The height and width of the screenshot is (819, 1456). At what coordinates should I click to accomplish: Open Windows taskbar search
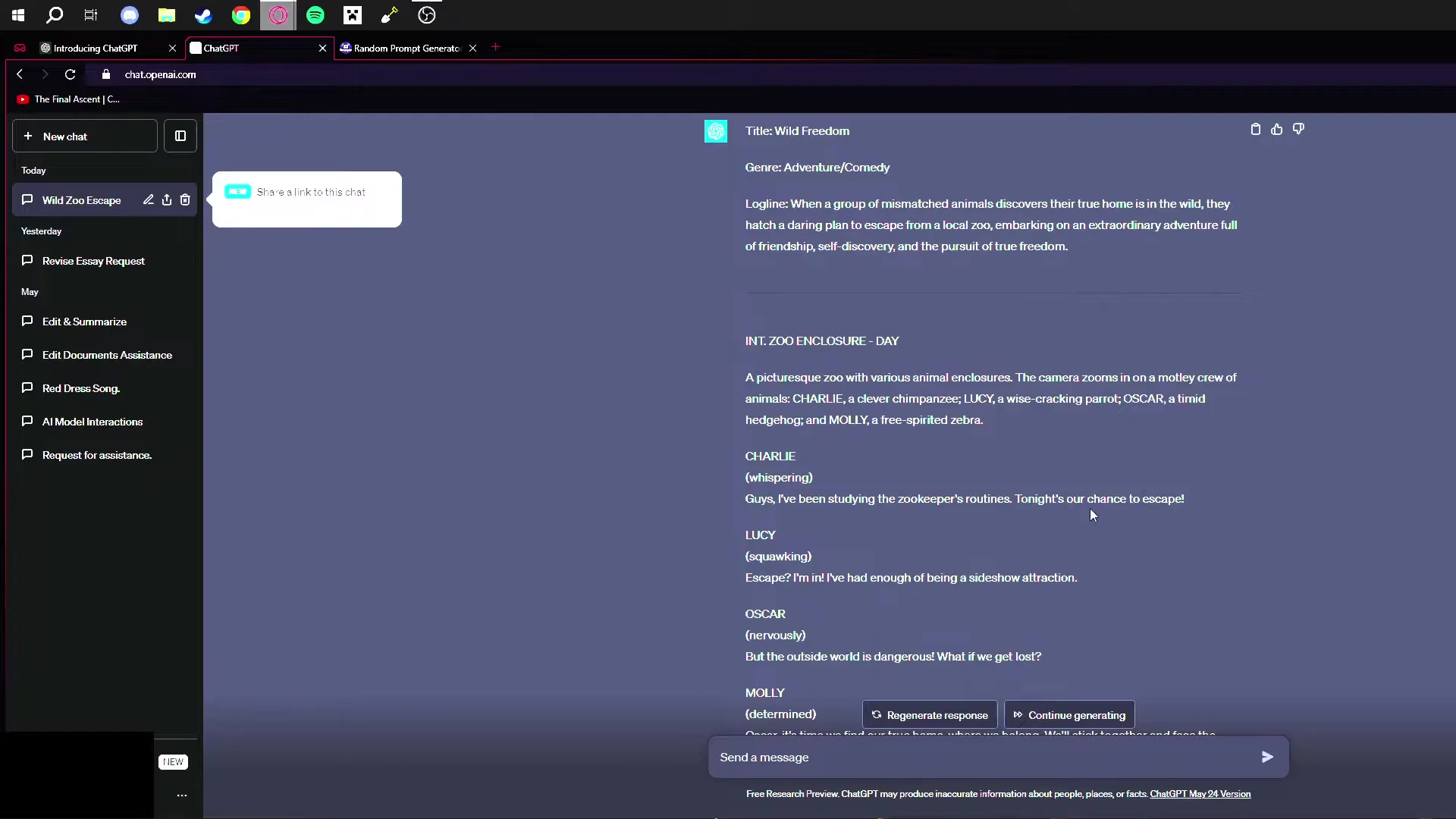click(x=55, y=15)
